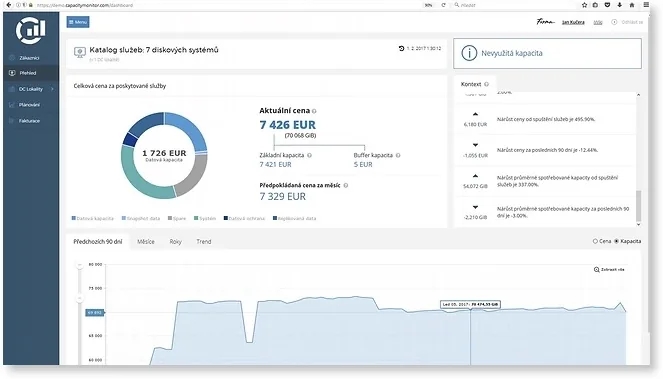Click up arrow above 54,072 GiB

point(475,176)
